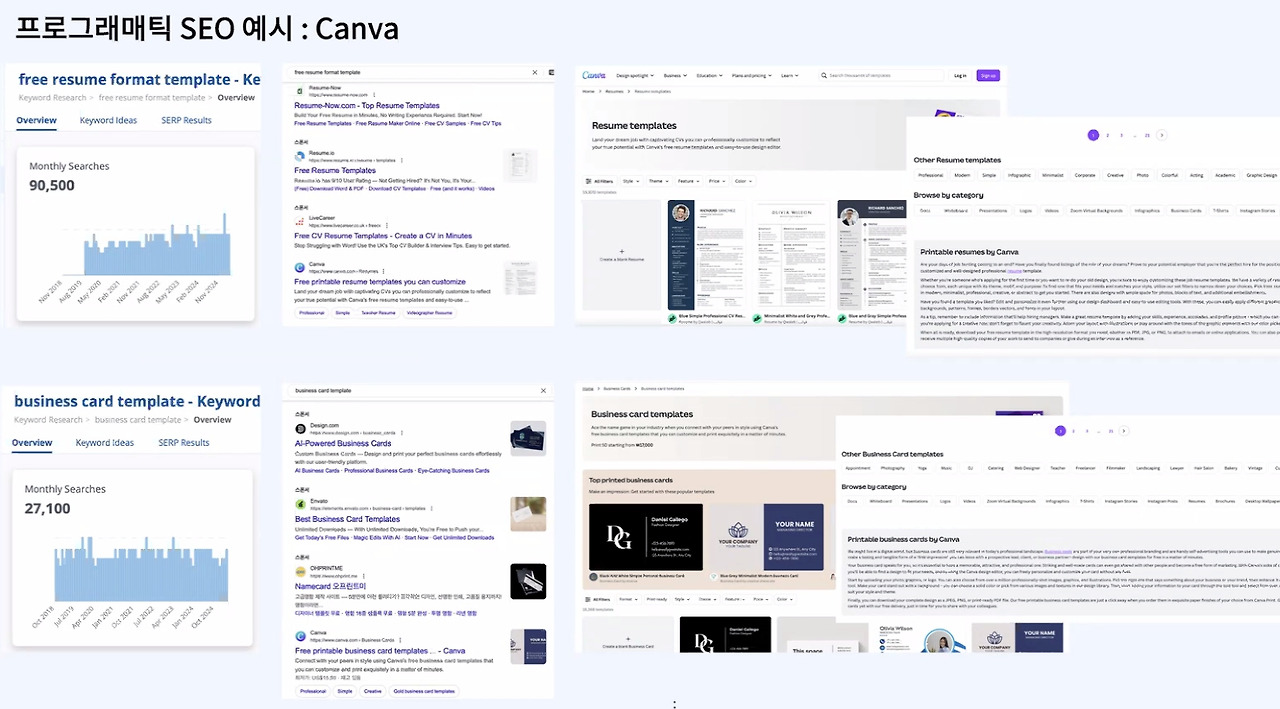Open the black Daniel Gallego business card thumbnail
Image resolution: width=1280 pixels, height=709 pixels.
646,537
